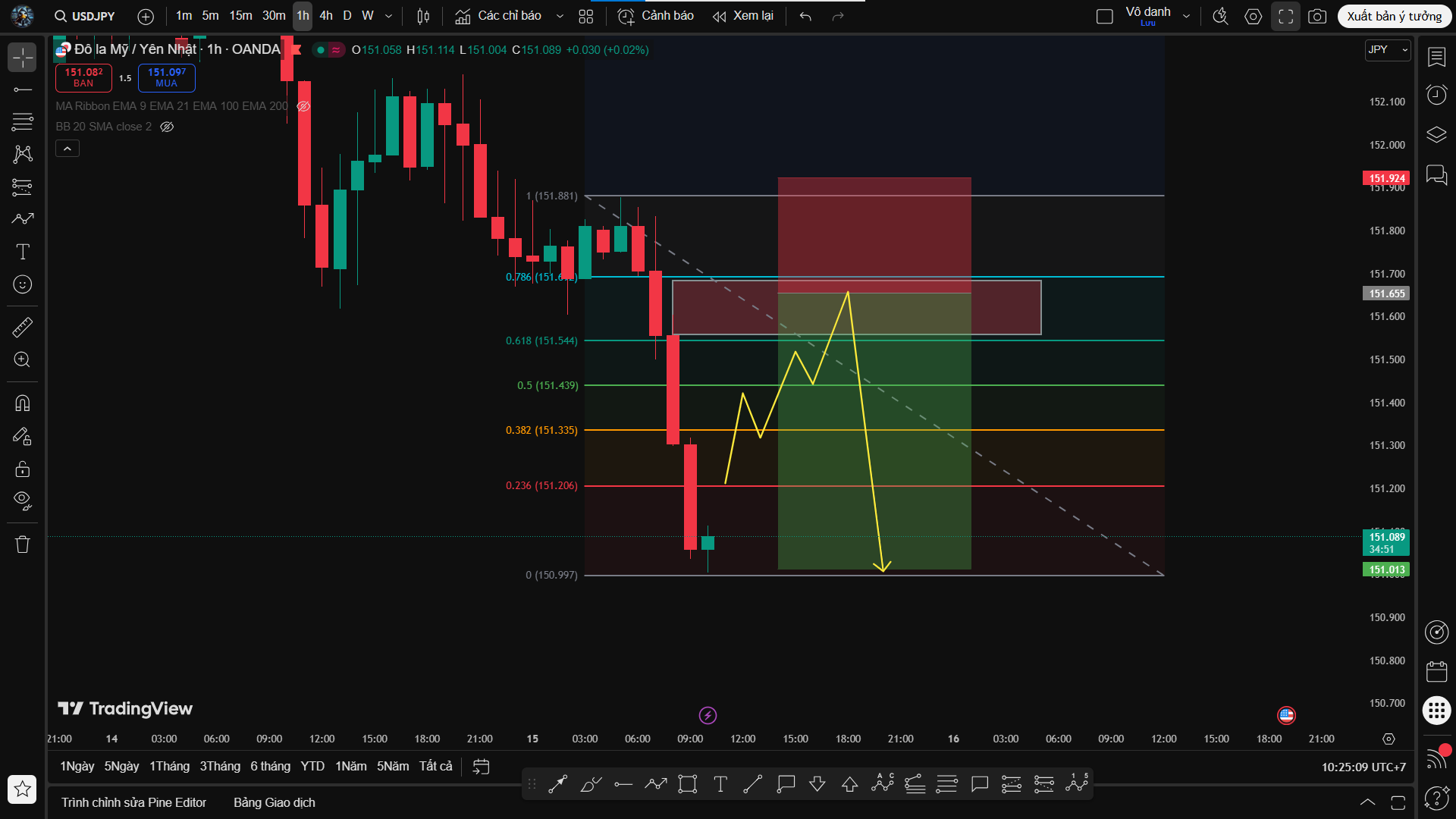1456x819 pixels.
Task: Select the emoji sticker tool
Action: (x=23, y=284)
